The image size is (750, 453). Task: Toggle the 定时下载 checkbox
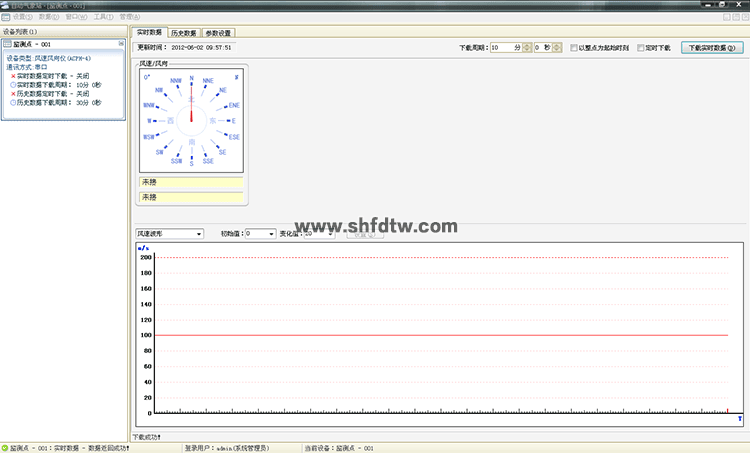tap(641, 47)
